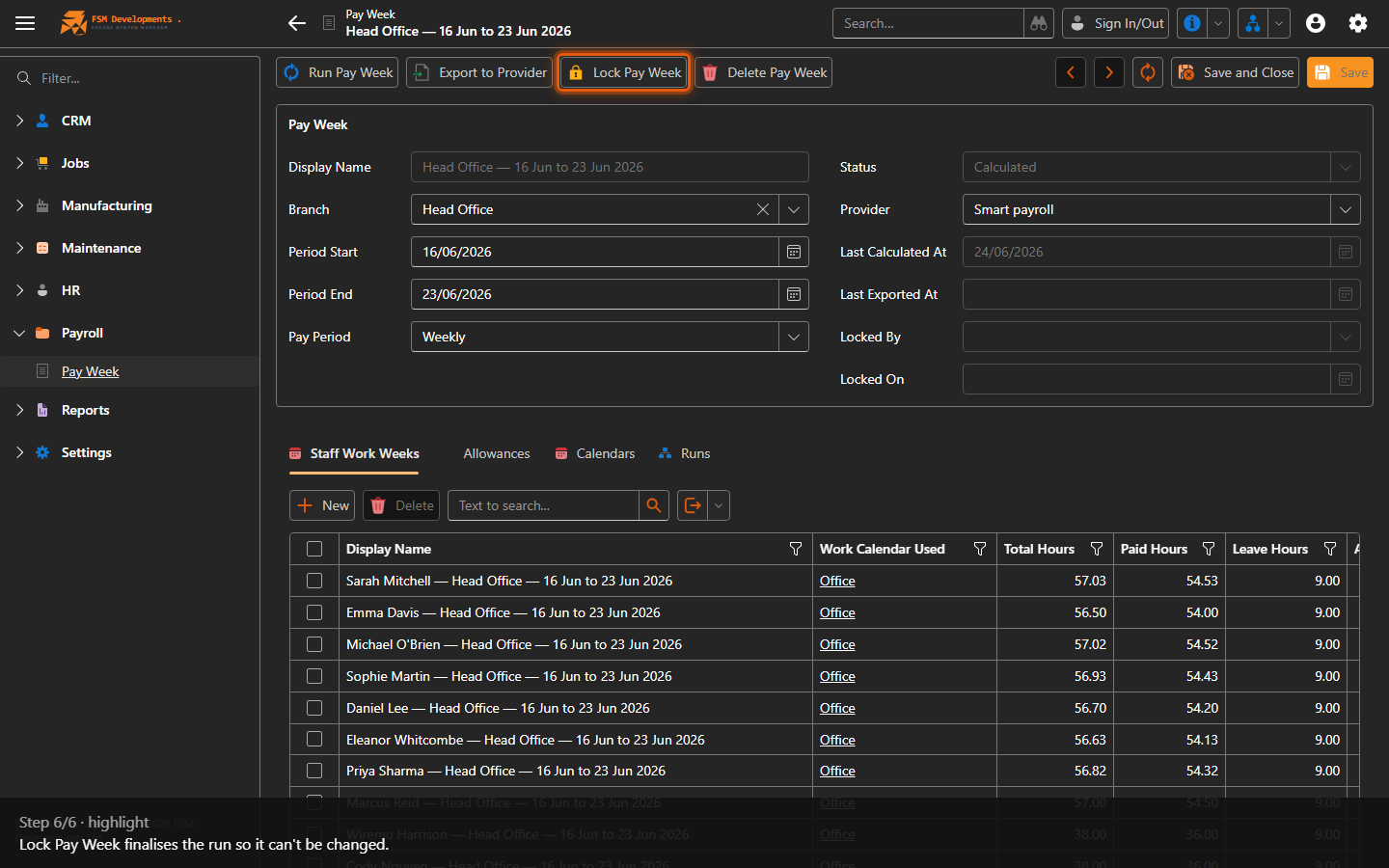Open the Pay Period dropdown arrow
The image size is (1389, 868).
click(794, 337)
